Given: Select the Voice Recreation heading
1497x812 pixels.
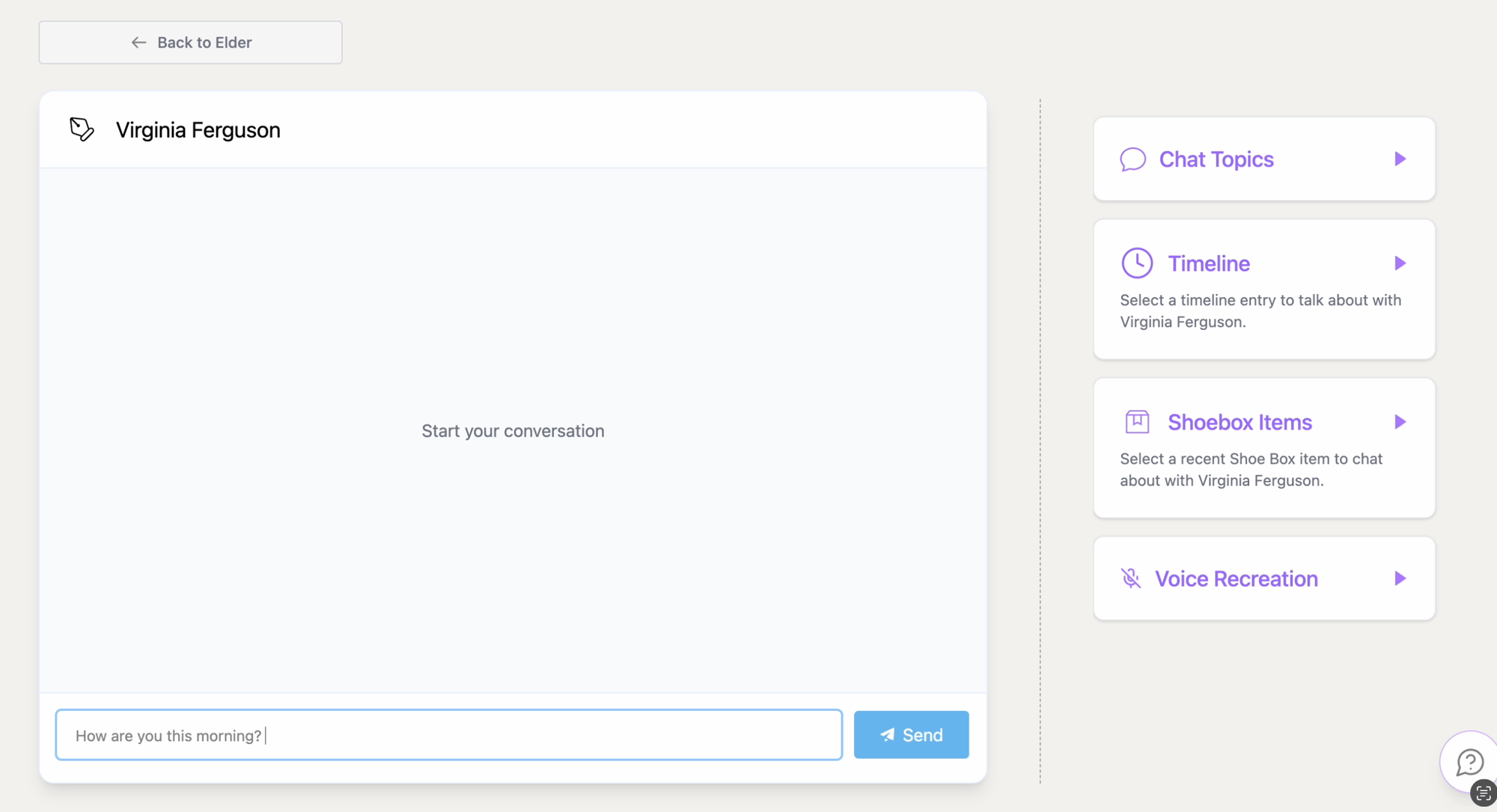Looking at the screenshot, I should click(1236, 579).
